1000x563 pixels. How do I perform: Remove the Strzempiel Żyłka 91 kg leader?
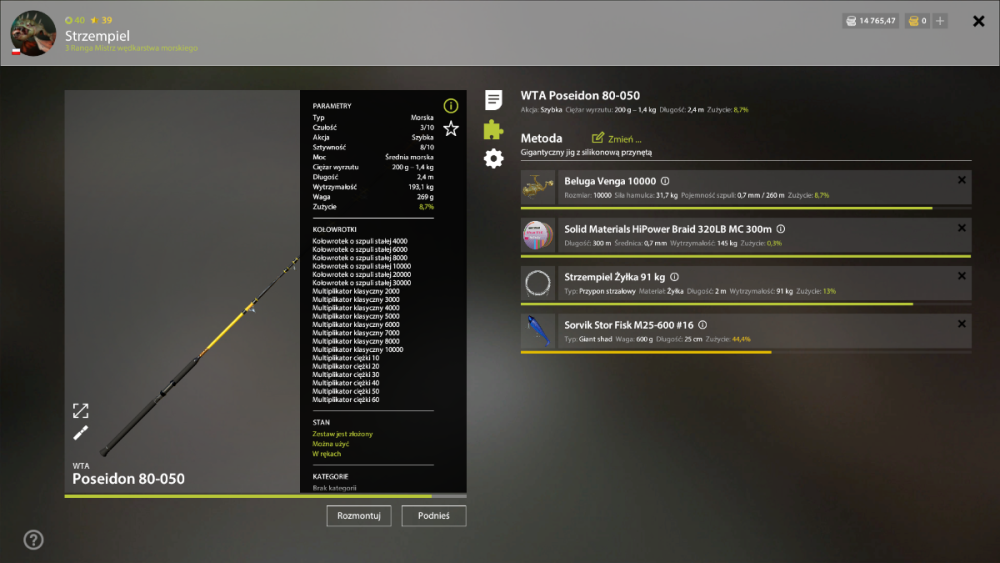click(x=962, y=276)
